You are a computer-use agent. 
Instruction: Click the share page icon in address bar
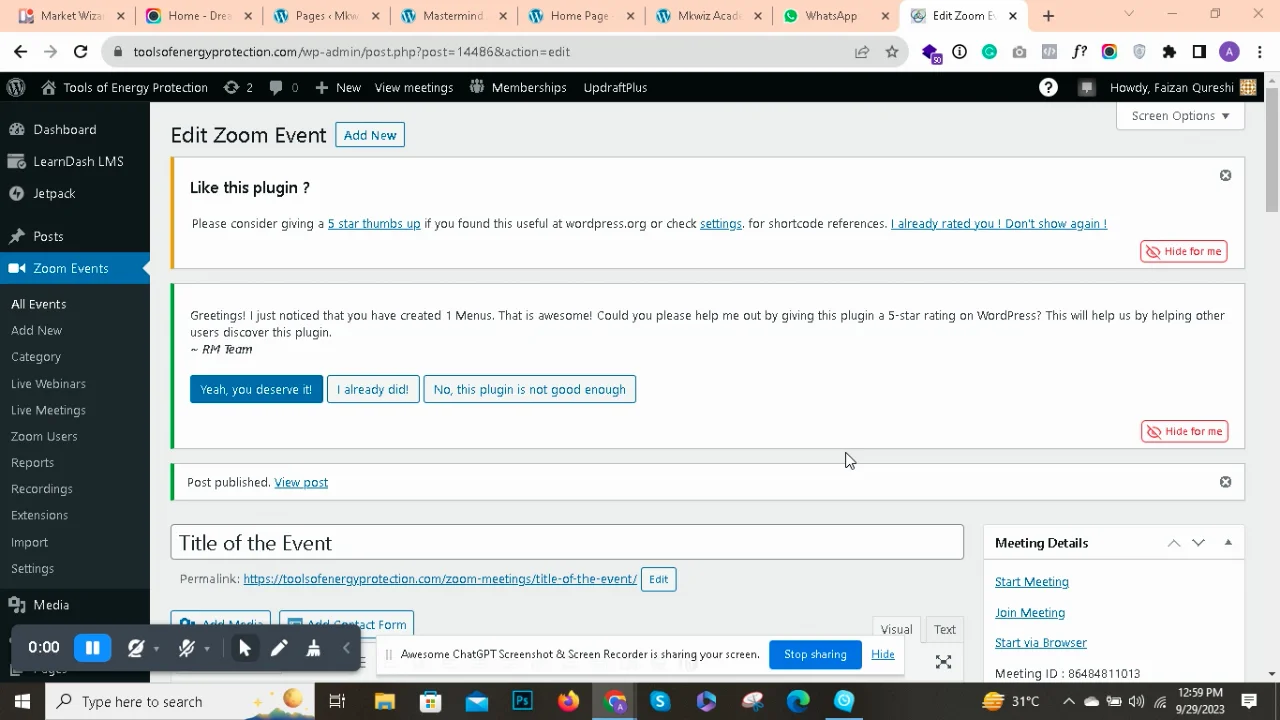pyautogui.click(x=862, y=52)
